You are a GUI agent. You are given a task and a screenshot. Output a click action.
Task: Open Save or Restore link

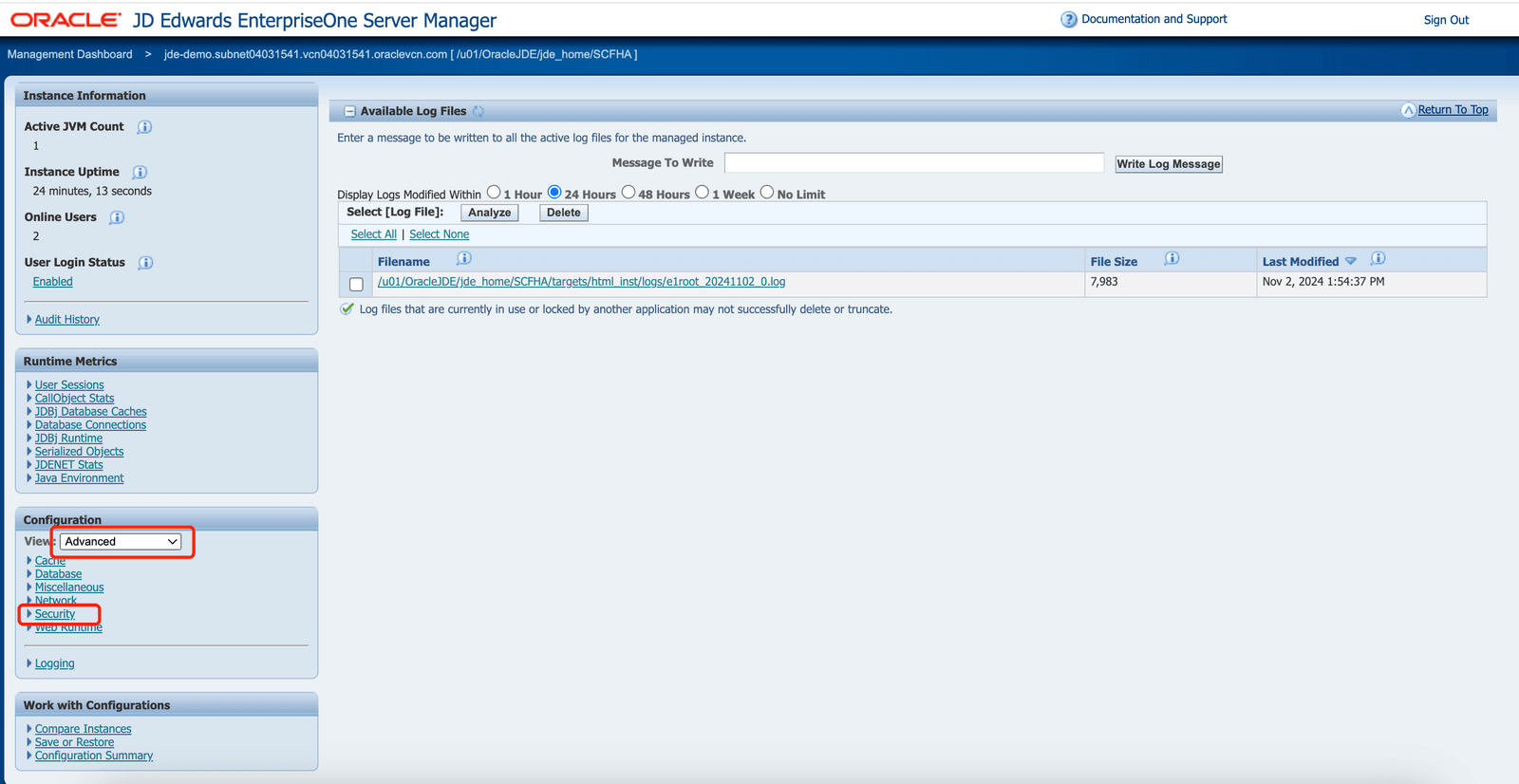point(74,742)
